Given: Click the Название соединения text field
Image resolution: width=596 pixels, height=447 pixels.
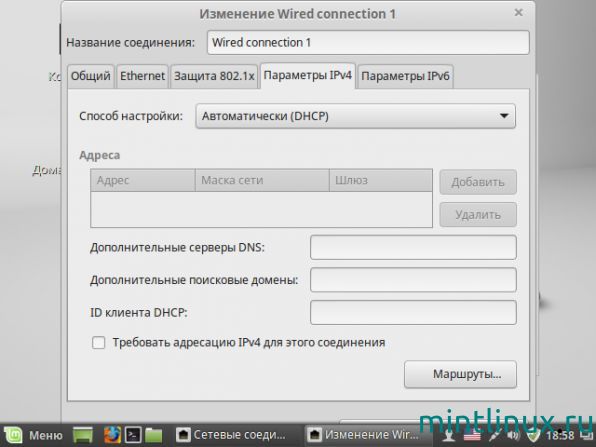Looking at the screenshot, I should (x=368, y=42).
